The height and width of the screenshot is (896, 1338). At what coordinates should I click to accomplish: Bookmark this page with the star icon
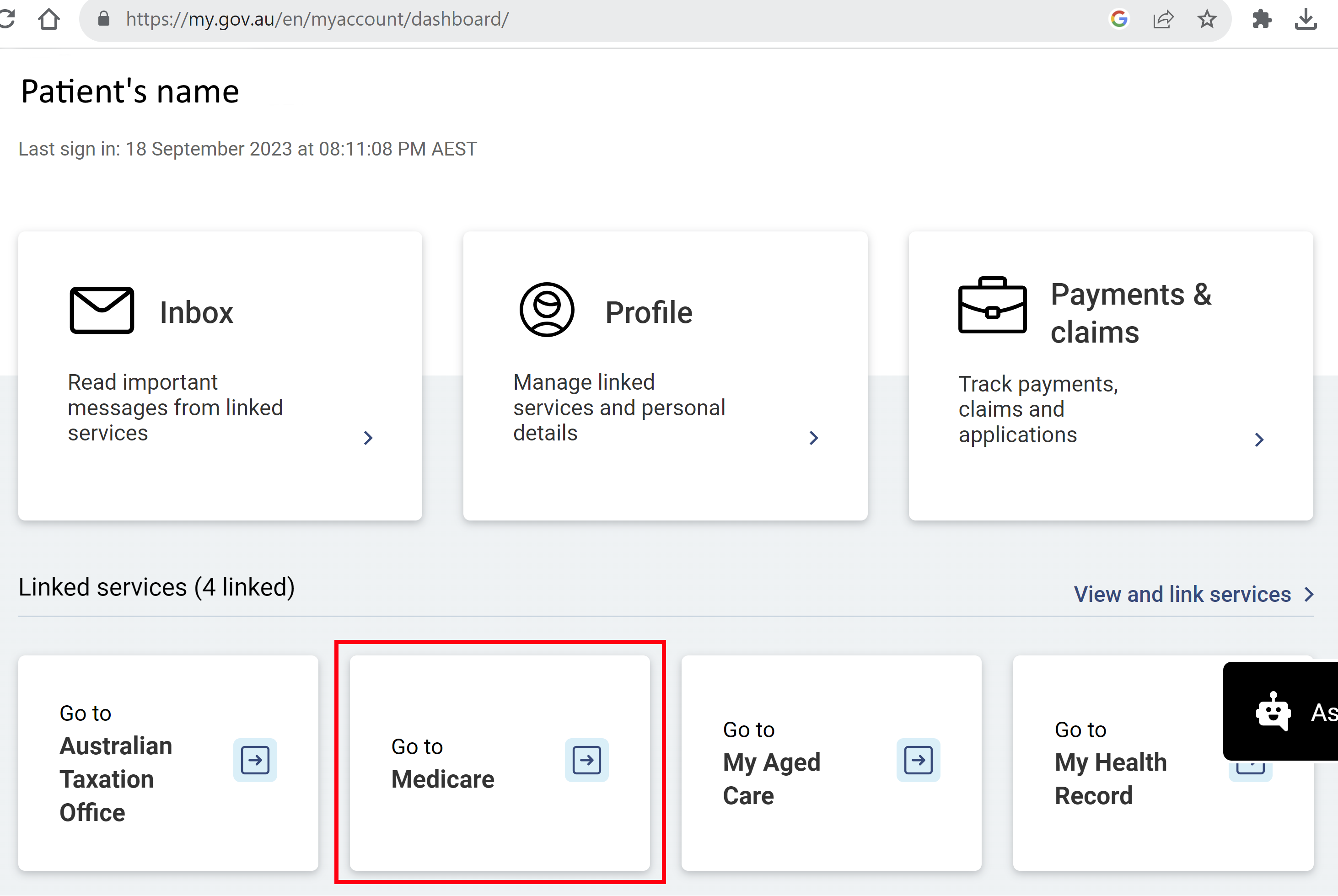[x=1207, y=19]
